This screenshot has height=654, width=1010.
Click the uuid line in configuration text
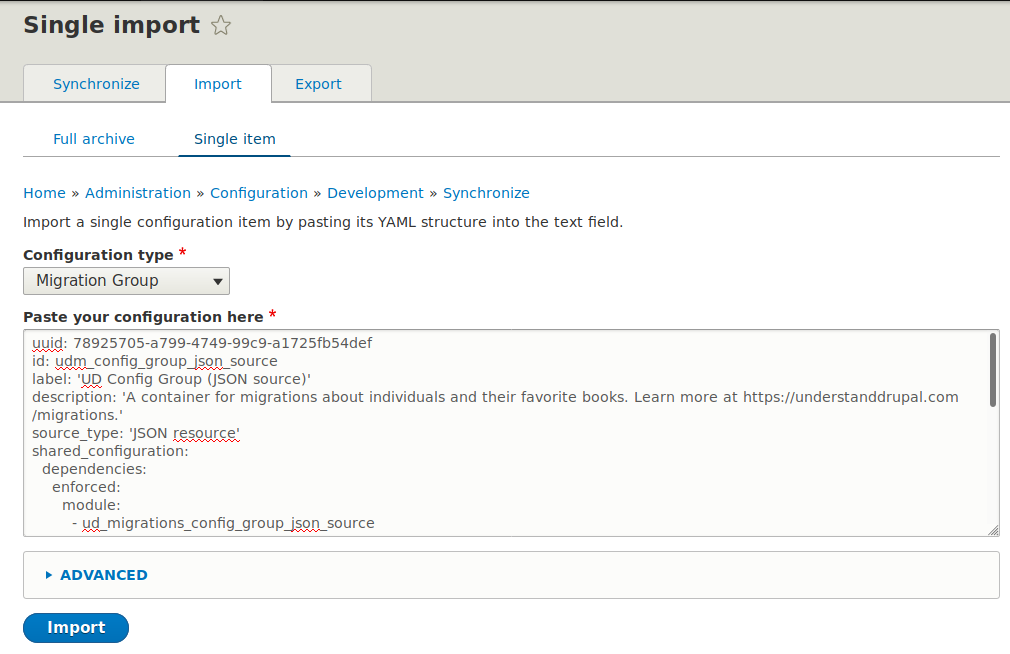point(202,343)
